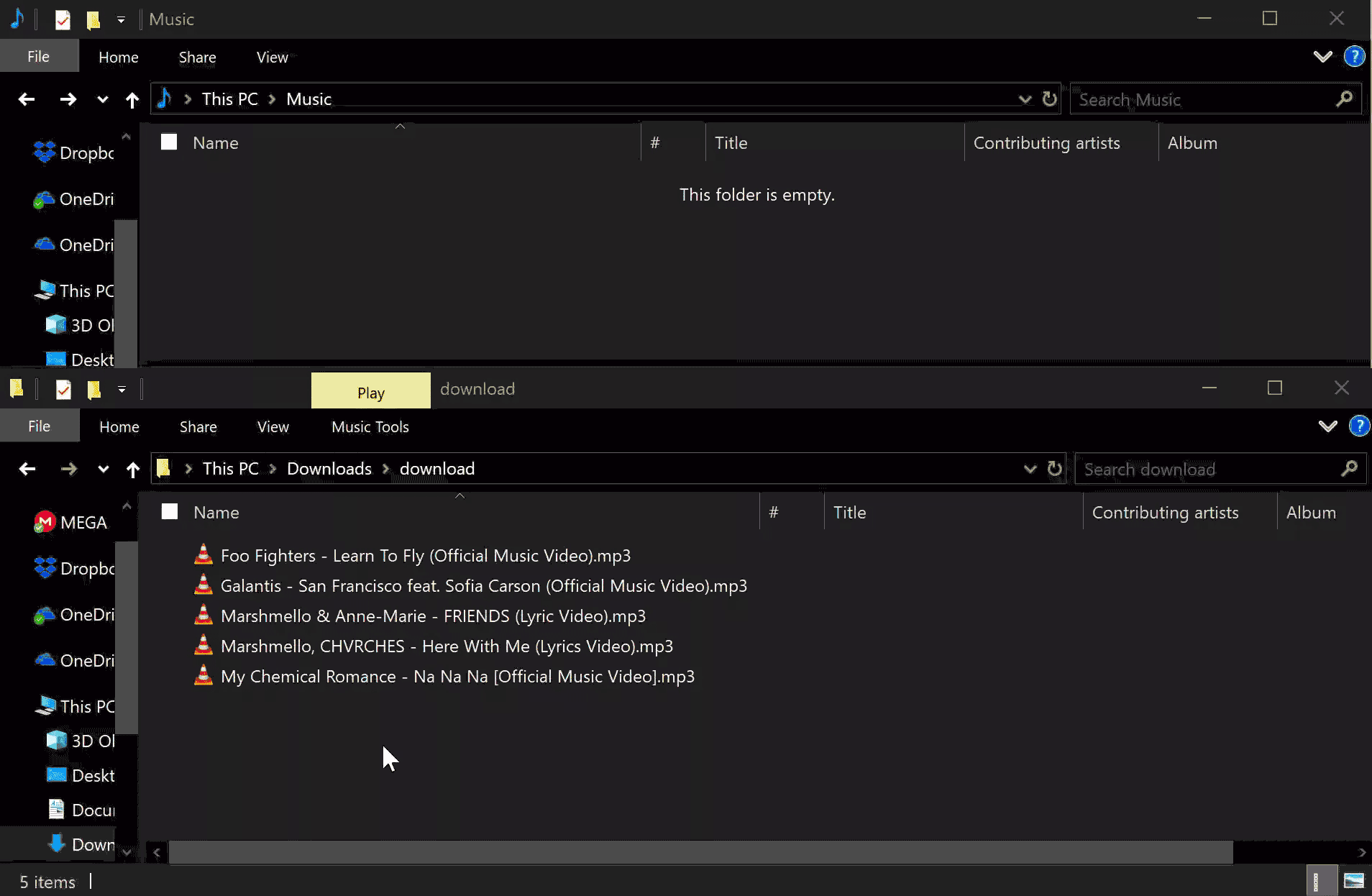Image resolution: width=1372 pixels, height=896 pixels.
Task: Click the Play contextual tab in download window
Action: [x=371, y=392]
